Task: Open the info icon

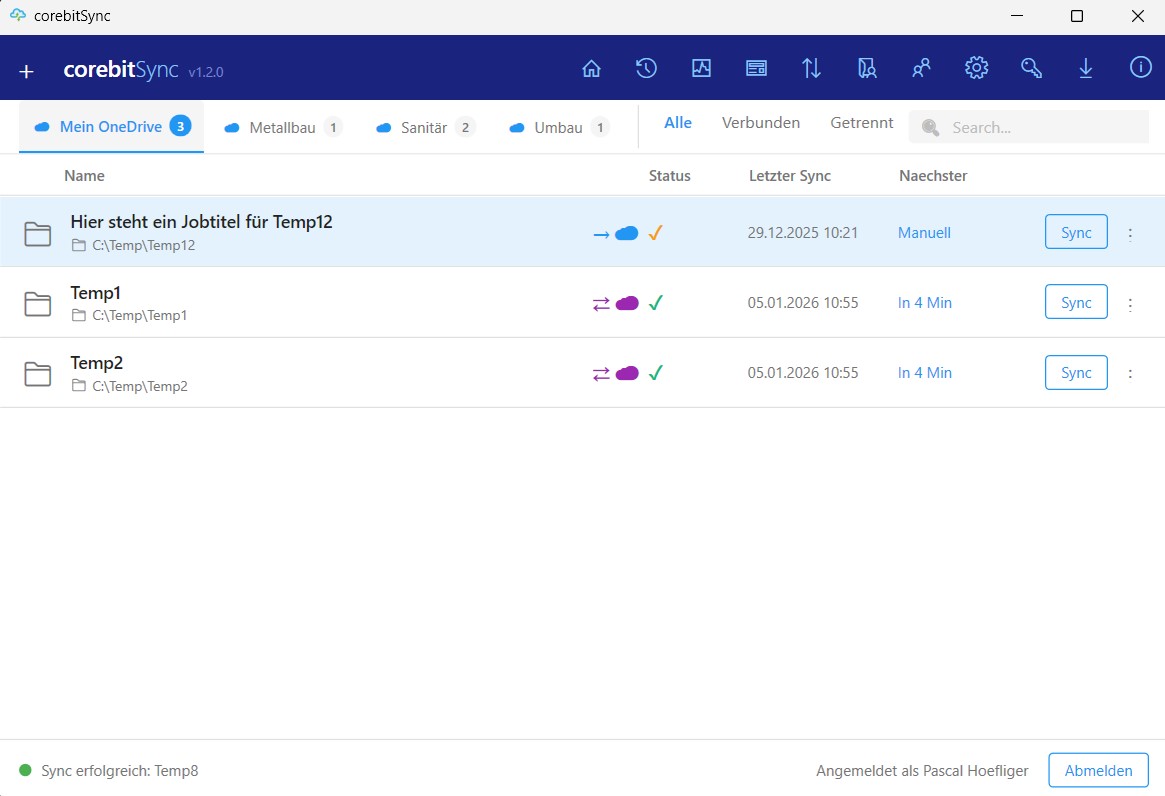Action: (1140, 68)
